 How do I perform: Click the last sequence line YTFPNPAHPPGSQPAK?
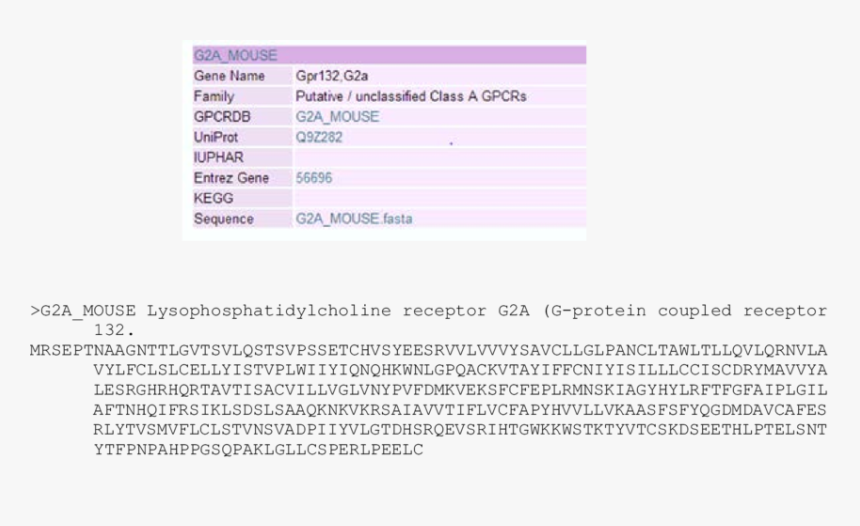click(258, 450)
